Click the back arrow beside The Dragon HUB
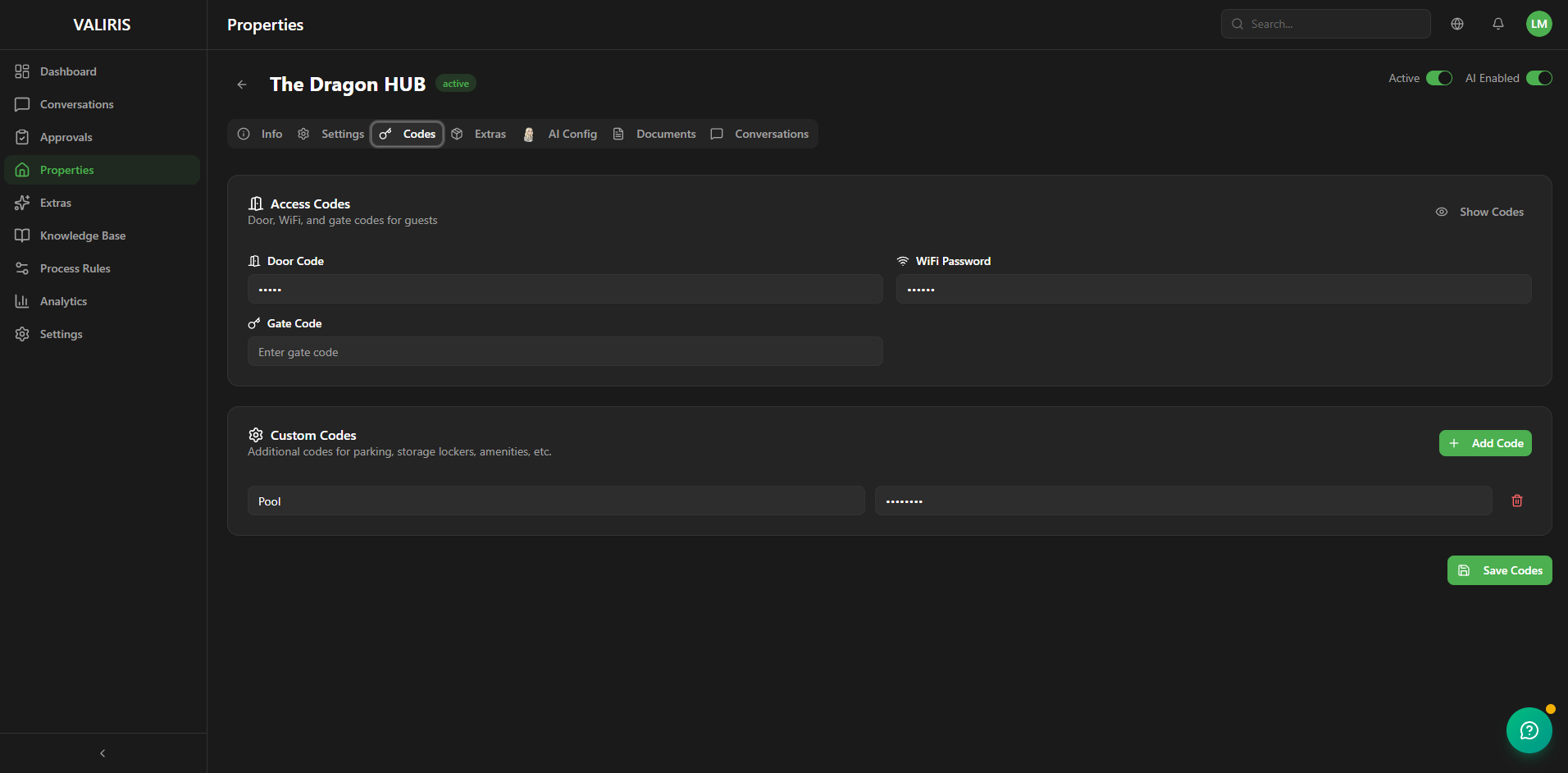 [242, 85]
